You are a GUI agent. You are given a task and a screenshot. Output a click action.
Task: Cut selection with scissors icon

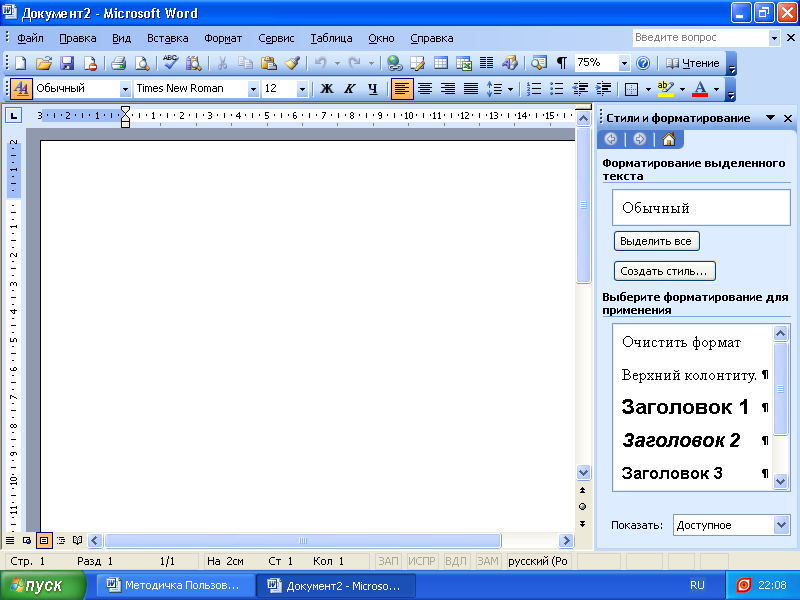(x=222, y=63)
